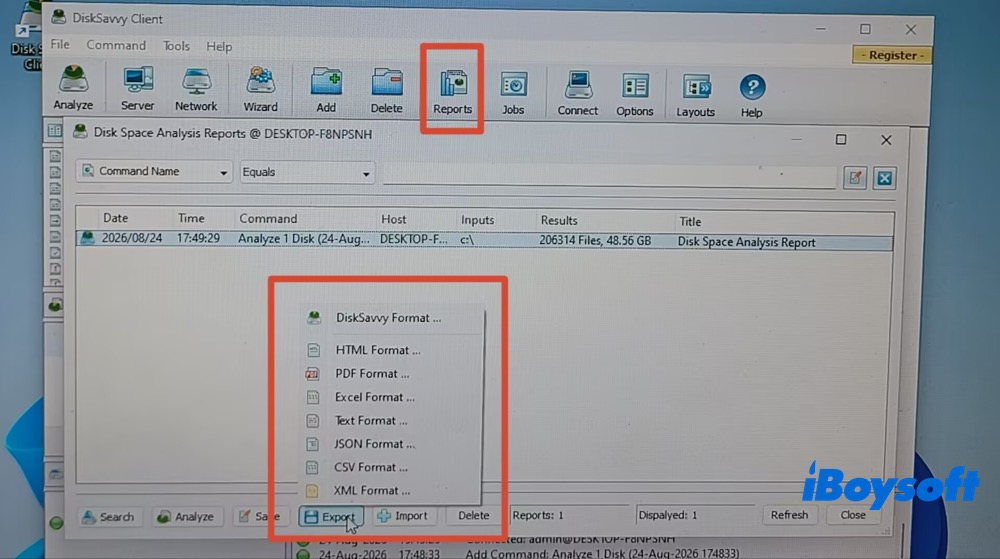
Task: Sort reports by the Date column header
Action: [115, 218]
